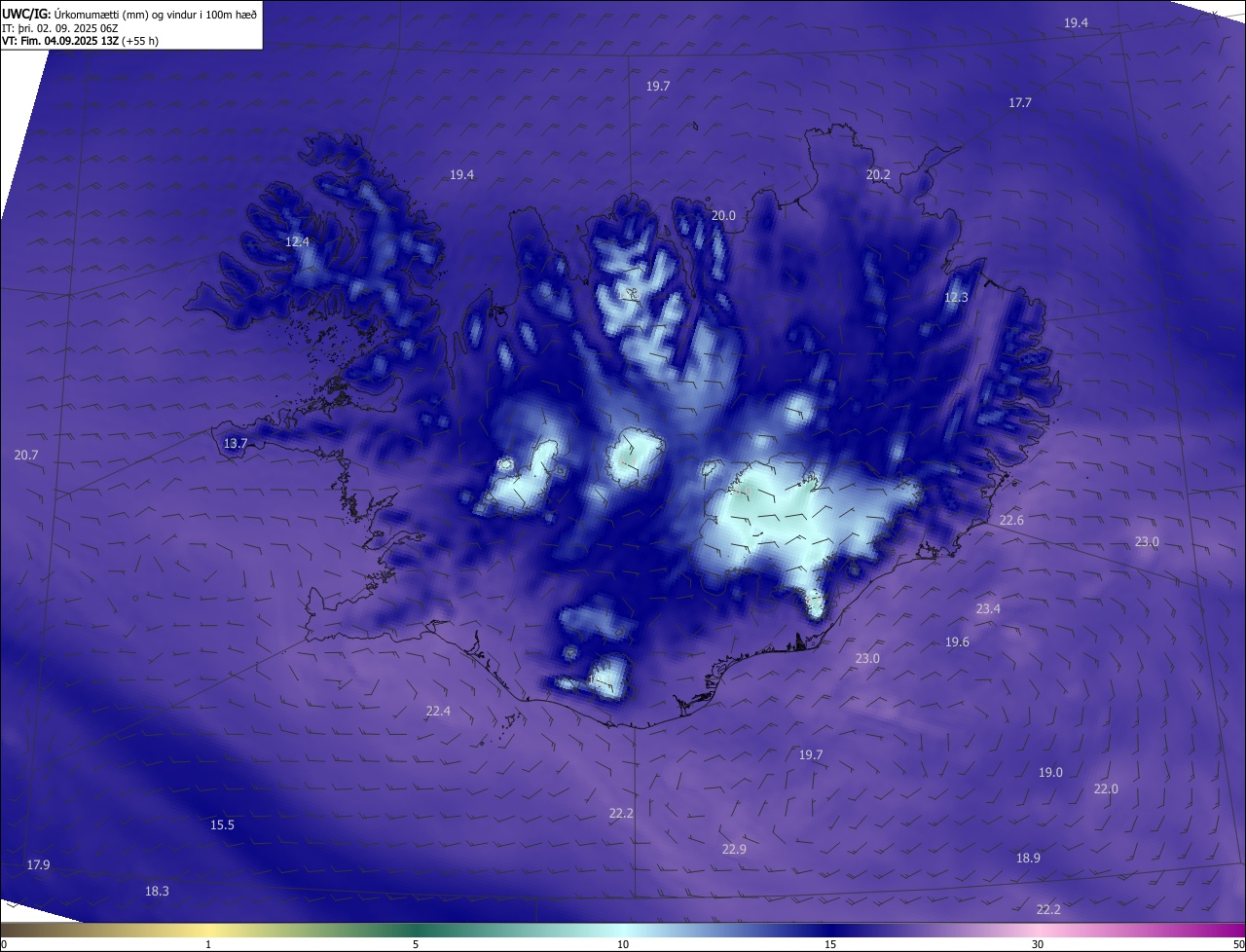The height and width of the screenshot is (952, 1246).
Task: Click the 23.4 value label
Action: 988,608
